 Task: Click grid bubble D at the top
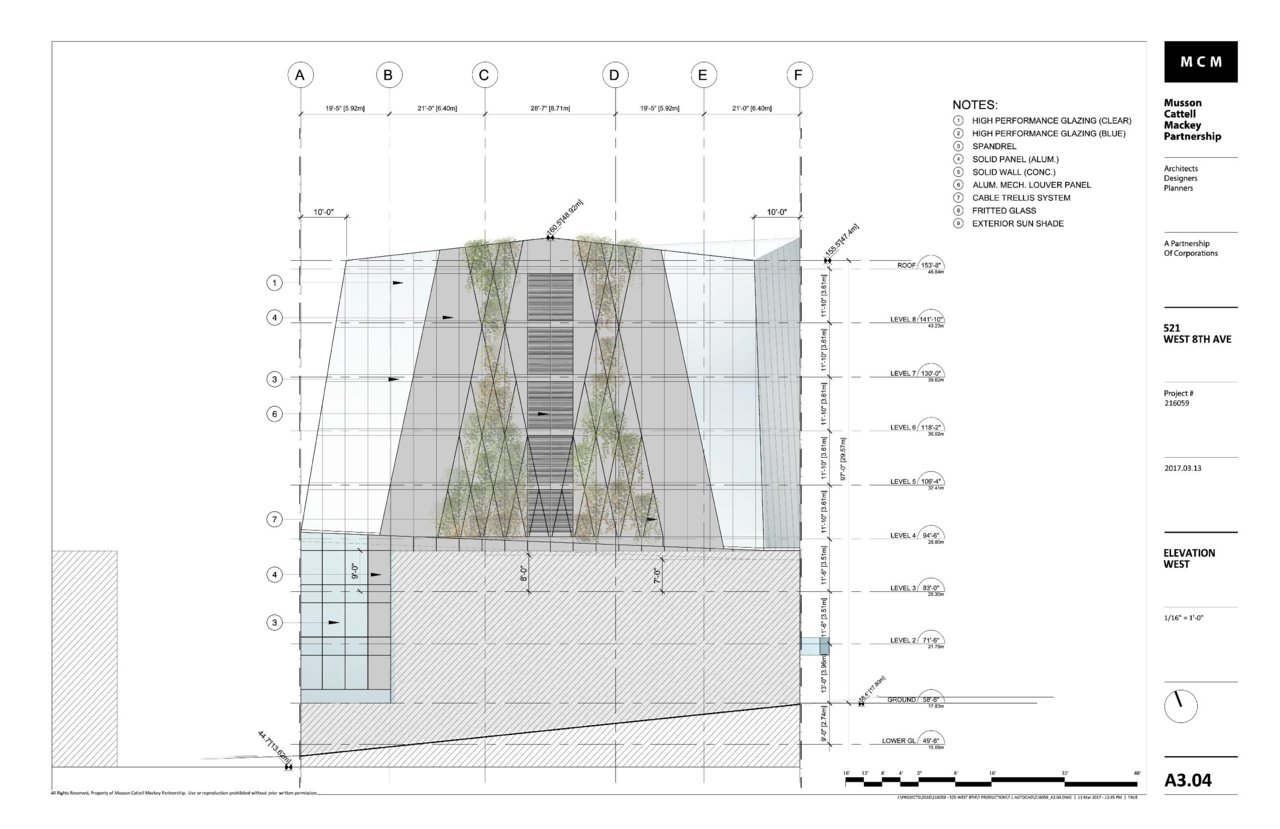tap(614, 74)
